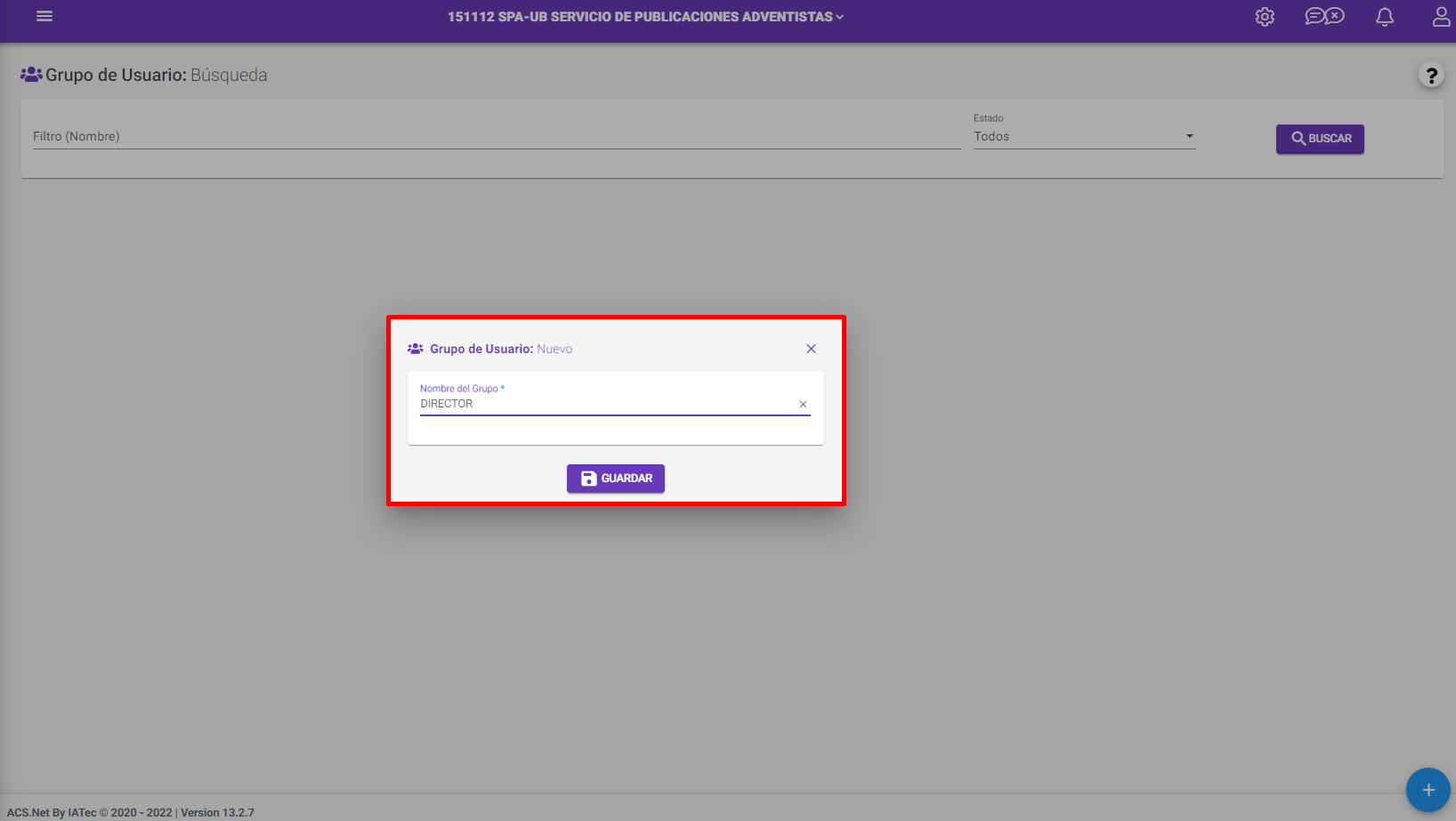Click the Grupo de Usuario: Búsqueda heading

[x=144, y=75]
